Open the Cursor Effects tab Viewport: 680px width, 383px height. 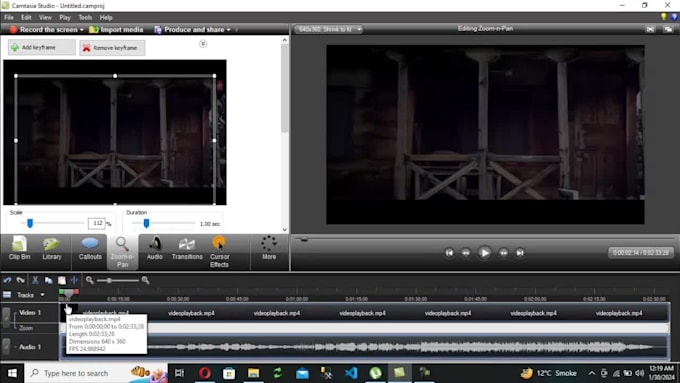pyautogui.click(x=219, y=252)
